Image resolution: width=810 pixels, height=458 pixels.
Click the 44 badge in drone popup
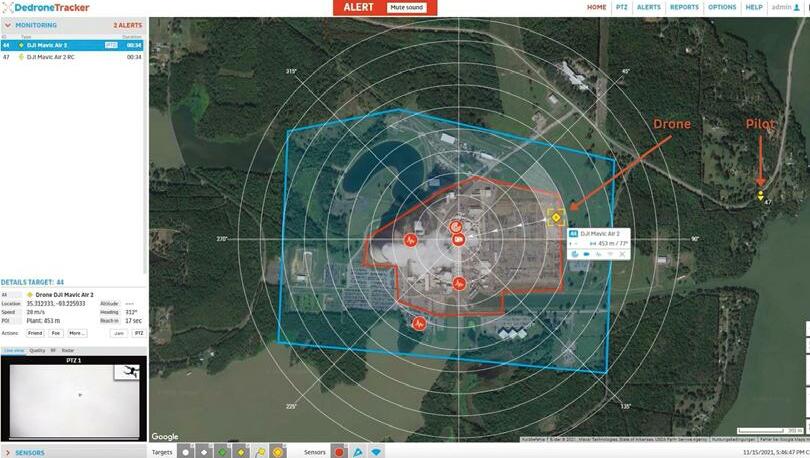(x=573, y=233)
